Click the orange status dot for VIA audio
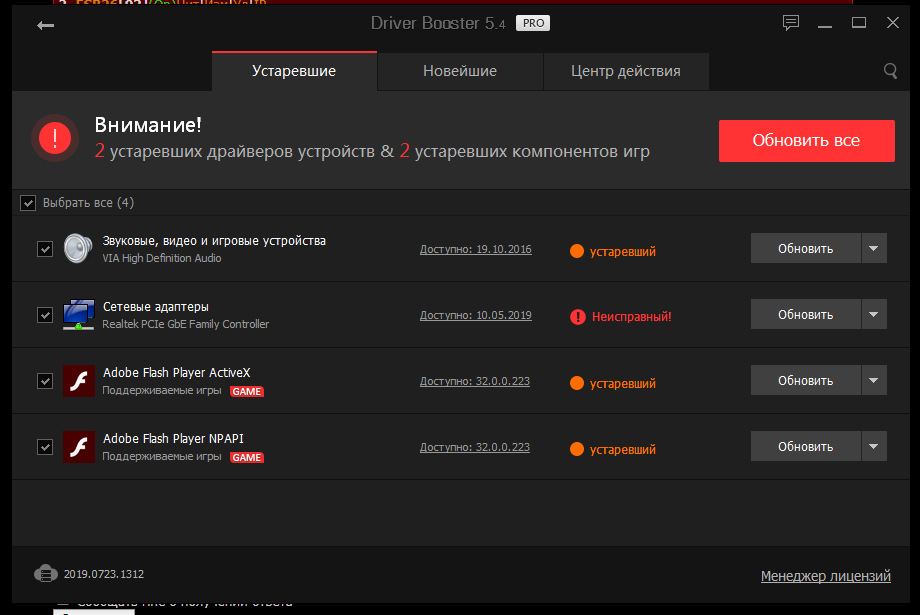 coord(577,251)
